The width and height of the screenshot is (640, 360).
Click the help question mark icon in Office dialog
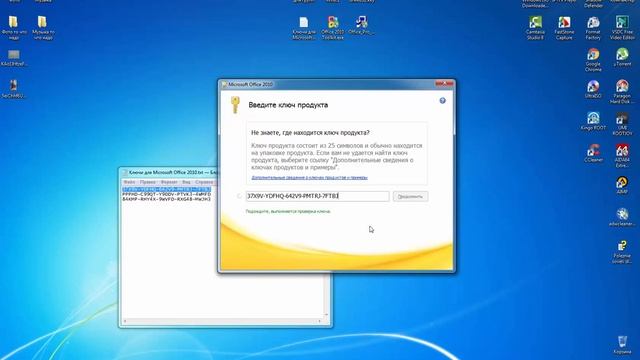click(442, 100)
